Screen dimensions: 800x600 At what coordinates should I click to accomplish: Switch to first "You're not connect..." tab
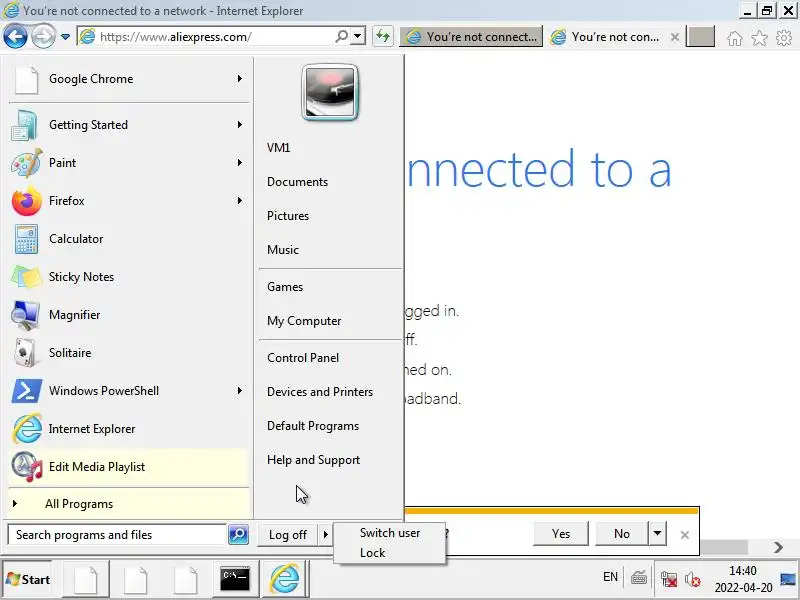[x=471, y=37]
